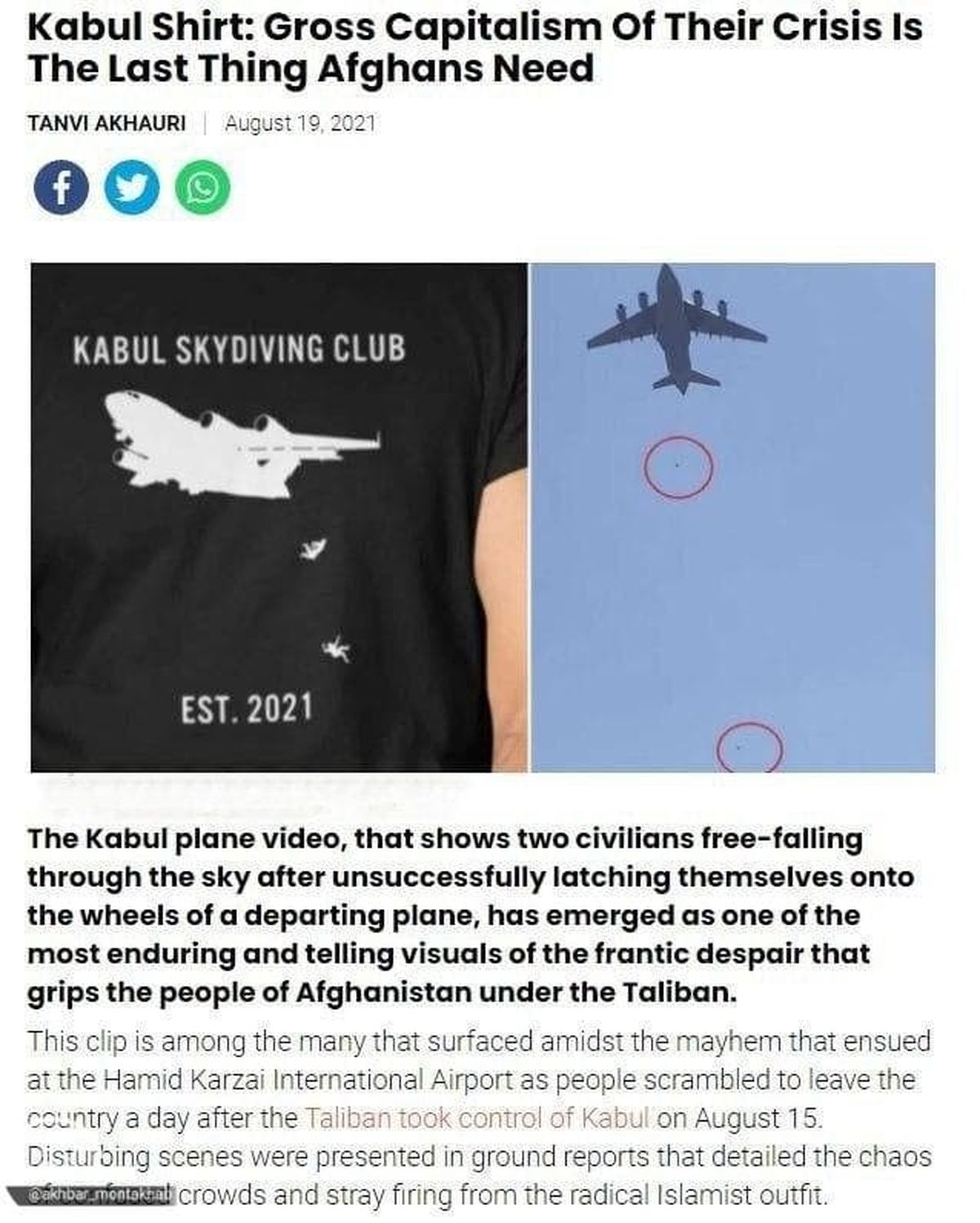Open the Kabul Skydiving Club shirt photo
This screenshot has width=980, height=1223.
click(x=279, y=517)
